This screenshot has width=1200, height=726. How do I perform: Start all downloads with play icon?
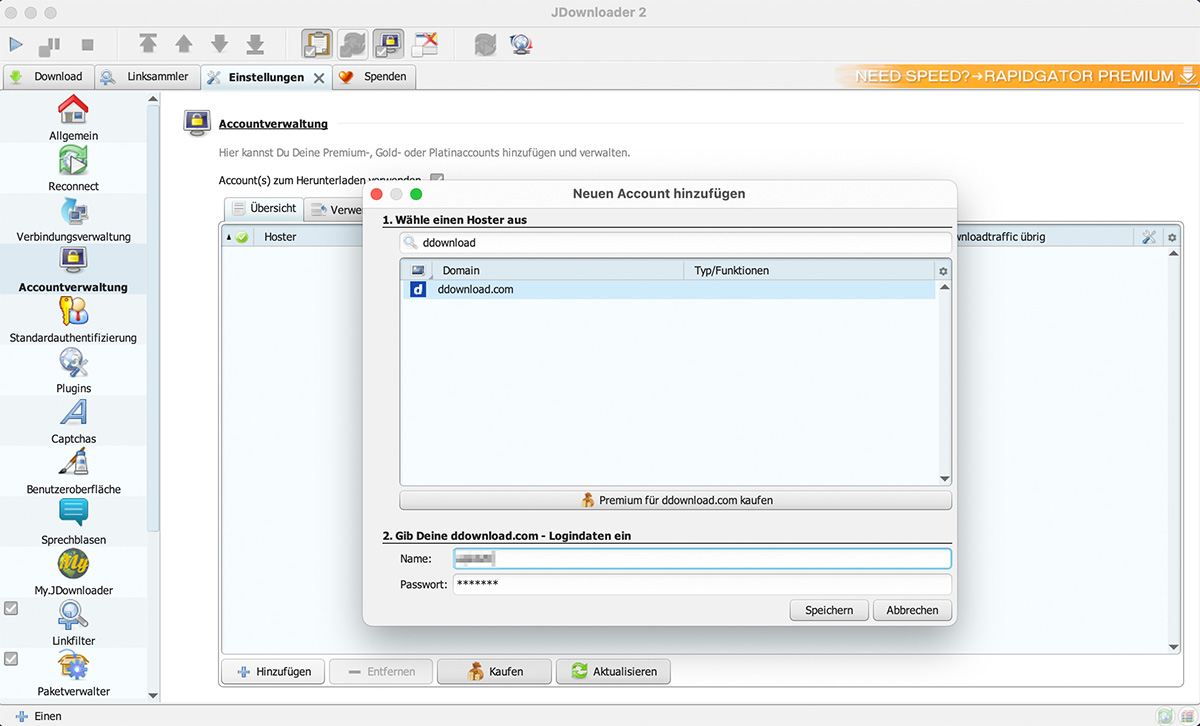pos(16,45)
